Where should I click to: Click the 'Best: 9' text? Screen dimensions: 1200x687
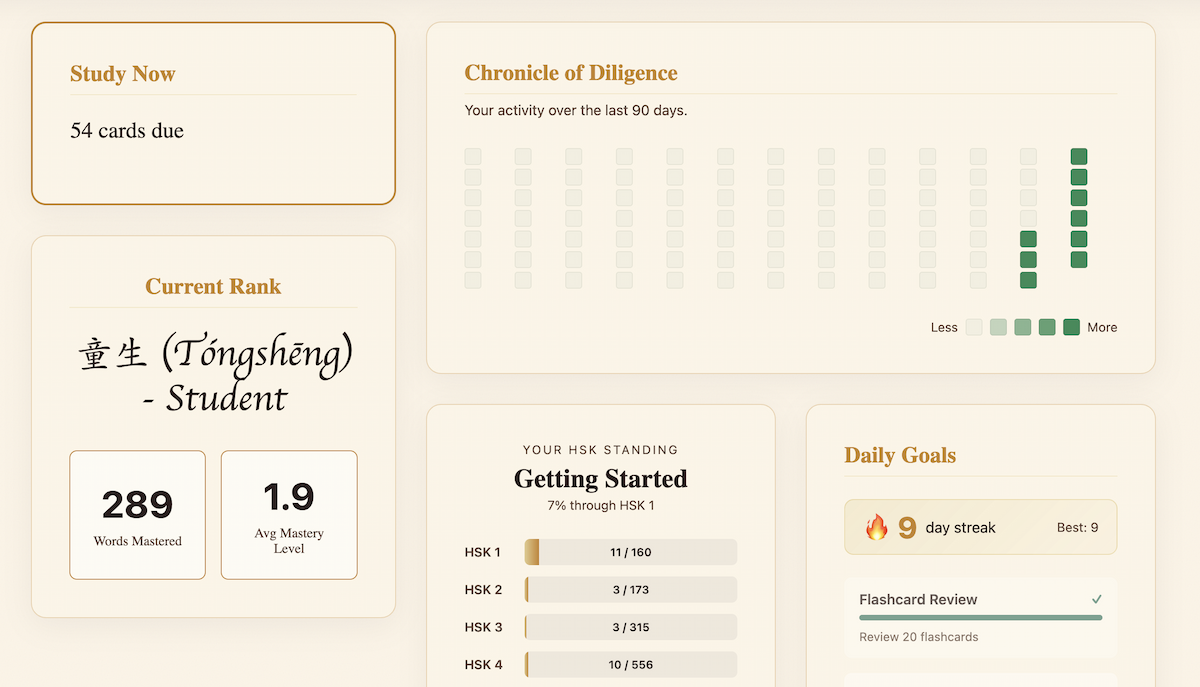[x=1077, y=527]
